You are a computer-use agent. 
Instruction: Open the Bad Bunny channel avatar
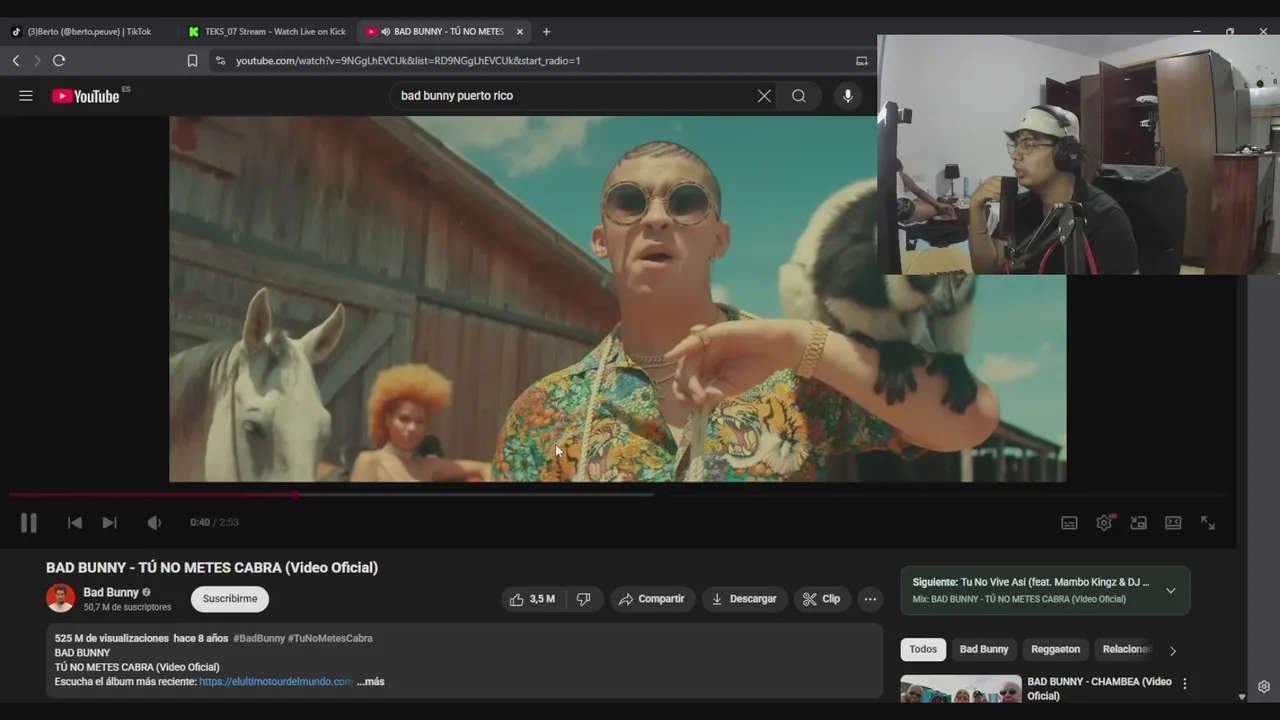[x=61, y=598]
